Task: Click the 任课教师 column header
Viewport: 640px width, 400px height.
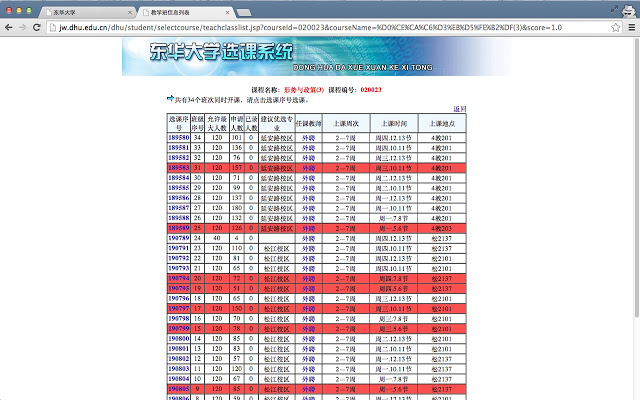Action: [x=309, y=123]
